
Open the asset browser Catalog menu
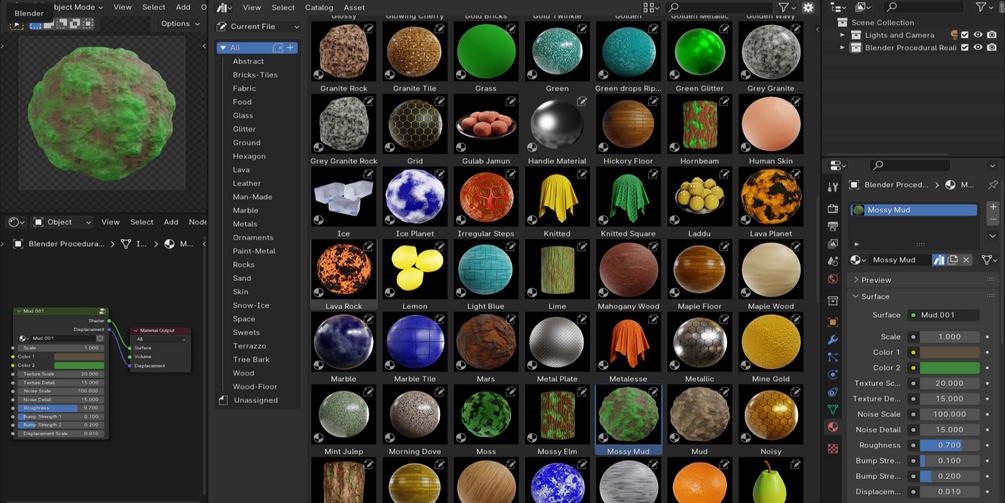click(x=319, y=8)
